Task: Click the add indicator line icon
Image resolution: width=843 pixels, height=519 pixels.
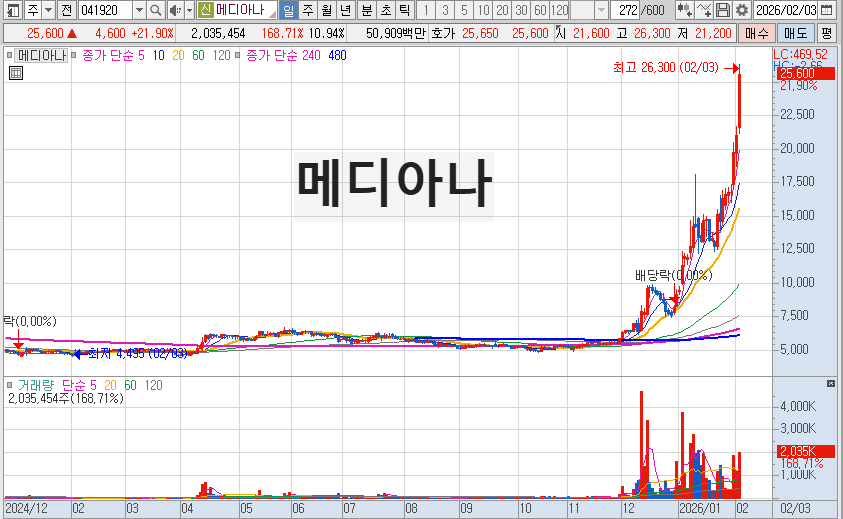Action: (x=704, y=10)
